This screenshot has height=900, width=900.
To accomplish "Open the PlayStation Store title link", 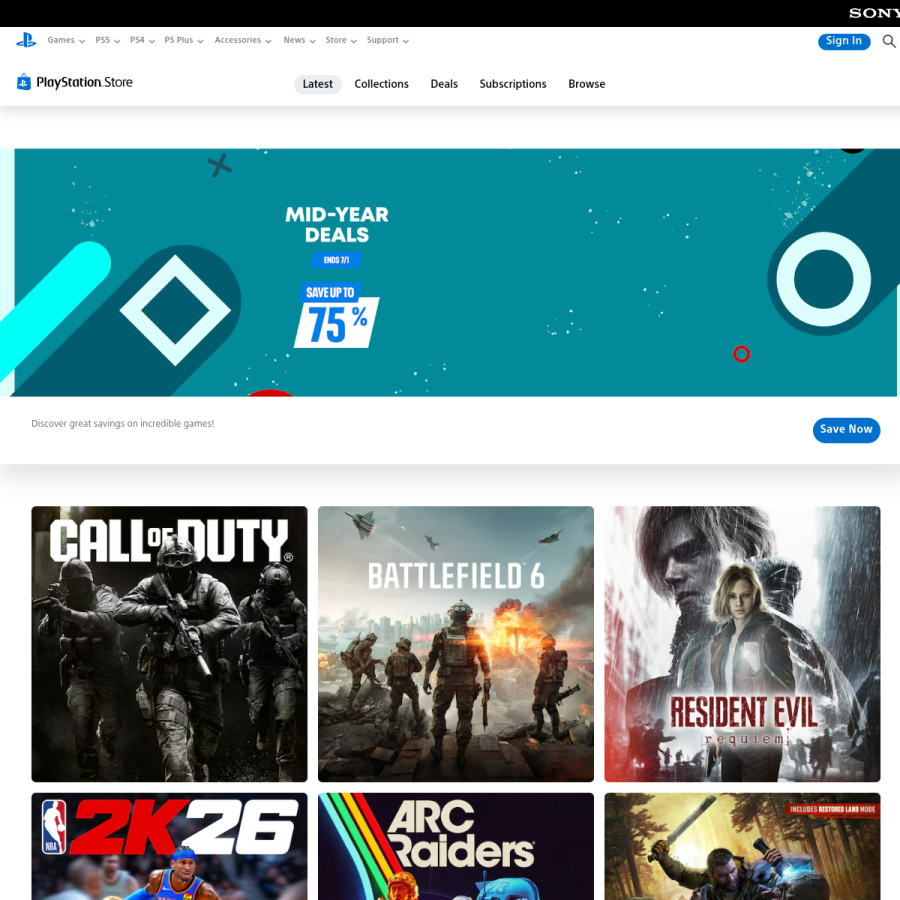I will coord(84,83).
